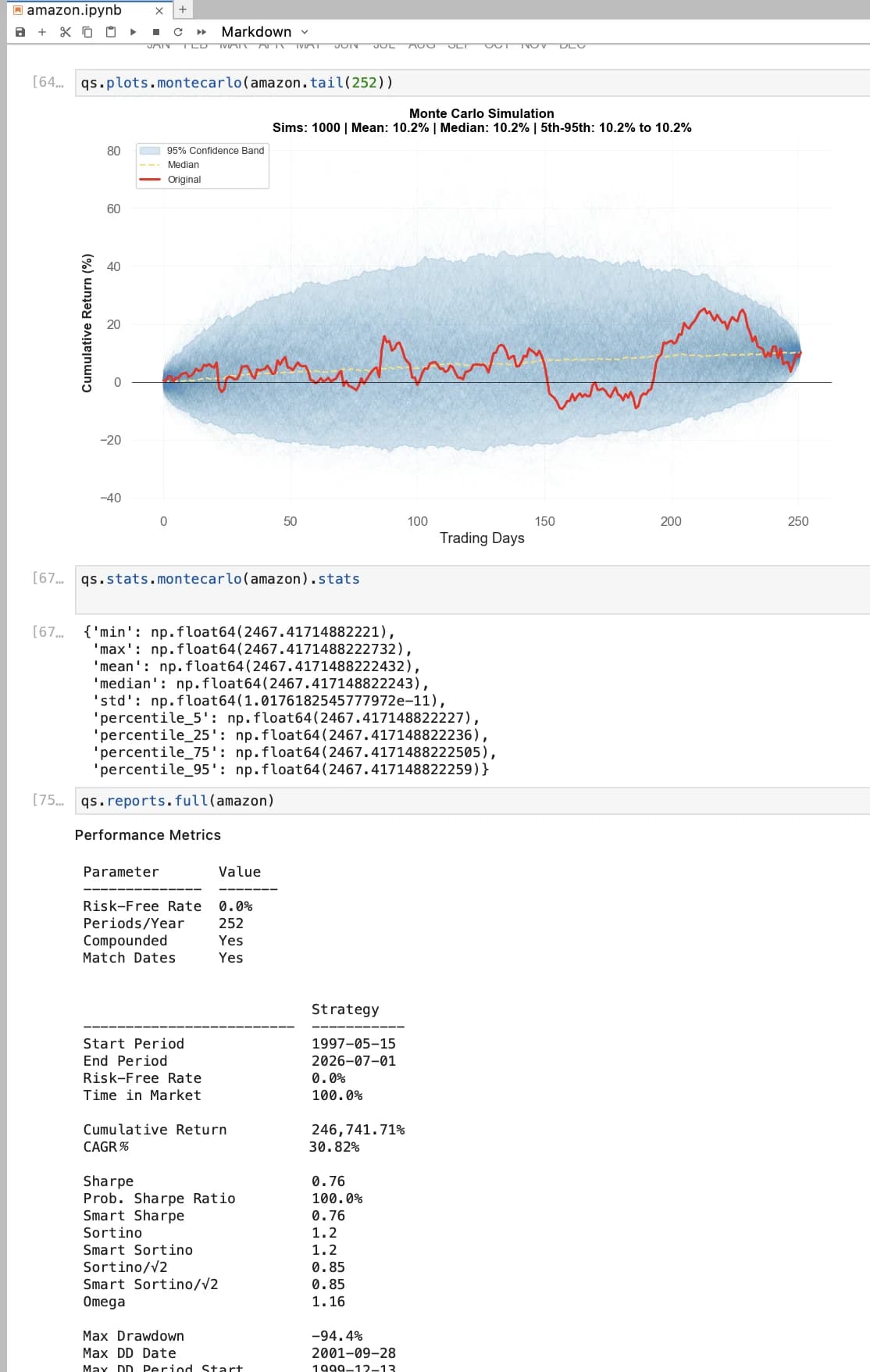Click the Start Period date 1997-05-15
Viewport: 870px width, 1372px height.
tap(353, 1044)
